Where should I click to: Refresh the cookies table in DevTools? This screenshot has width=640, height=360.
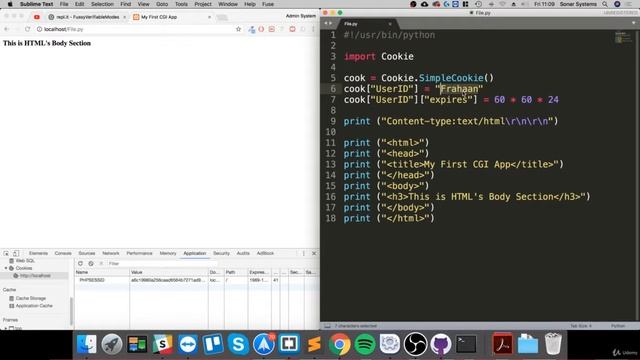click(80, 264)
